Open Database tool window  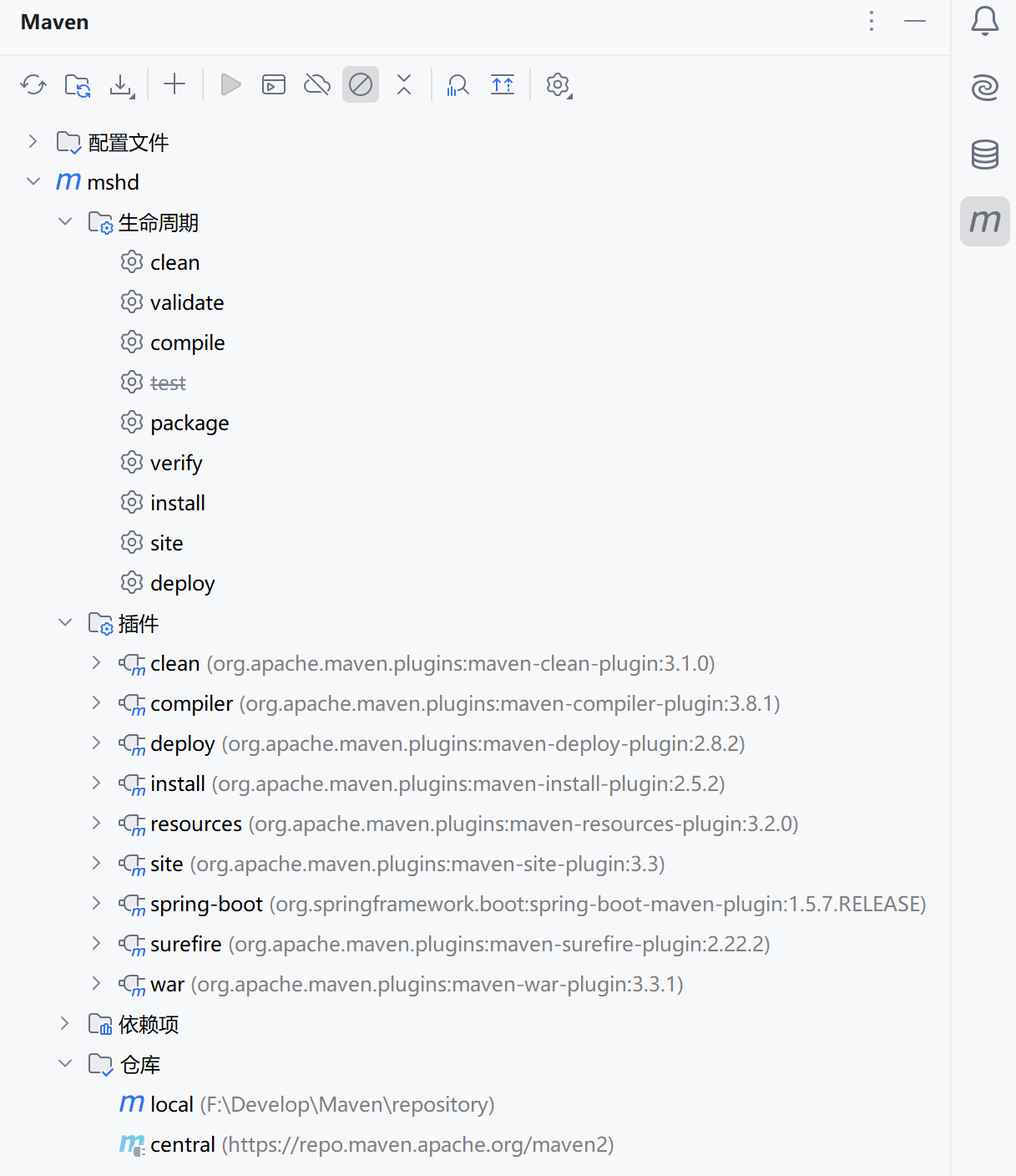pyautogui.click(x=985, y=154)
